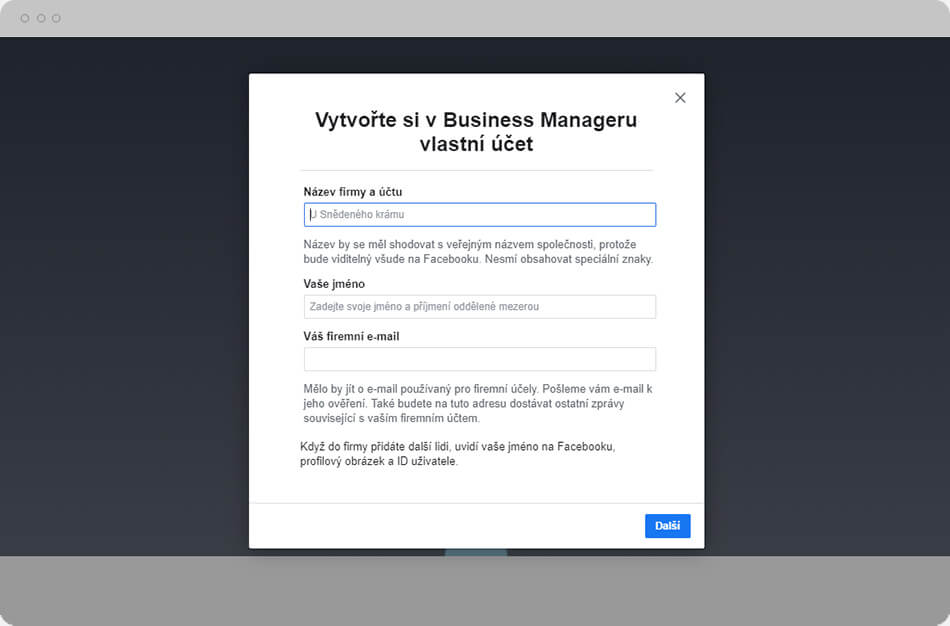
Task: Click the Vaše jméno label
Action: click(x=334, y=284)
